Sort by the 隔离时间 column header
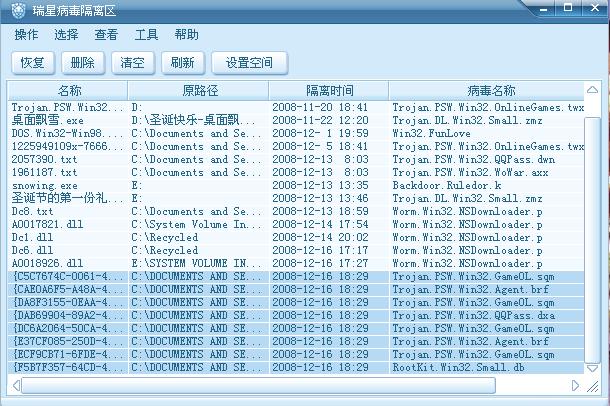This screenshot has height=406, width=610. [x=329, y=91]
